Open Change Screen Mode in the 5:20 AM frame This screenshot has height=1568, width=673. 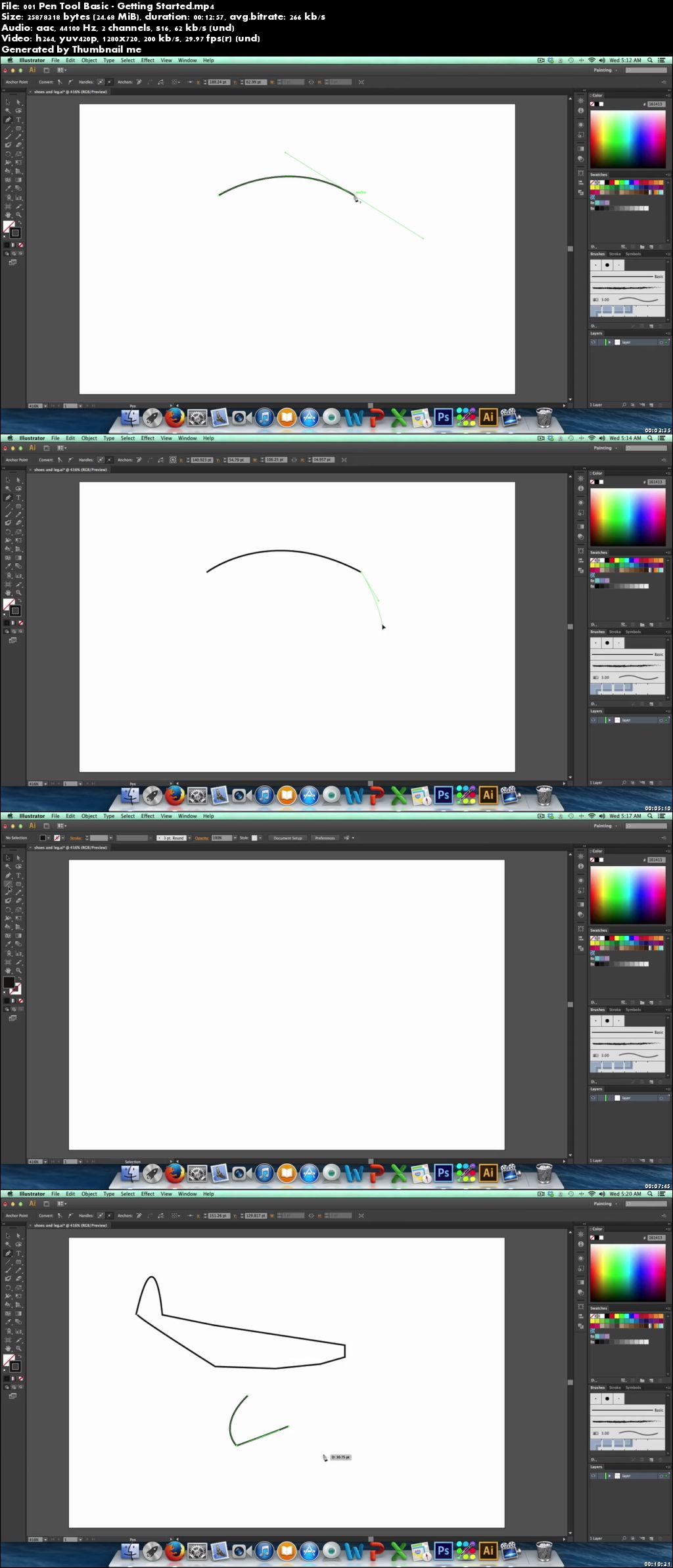tap(12, 1396)
